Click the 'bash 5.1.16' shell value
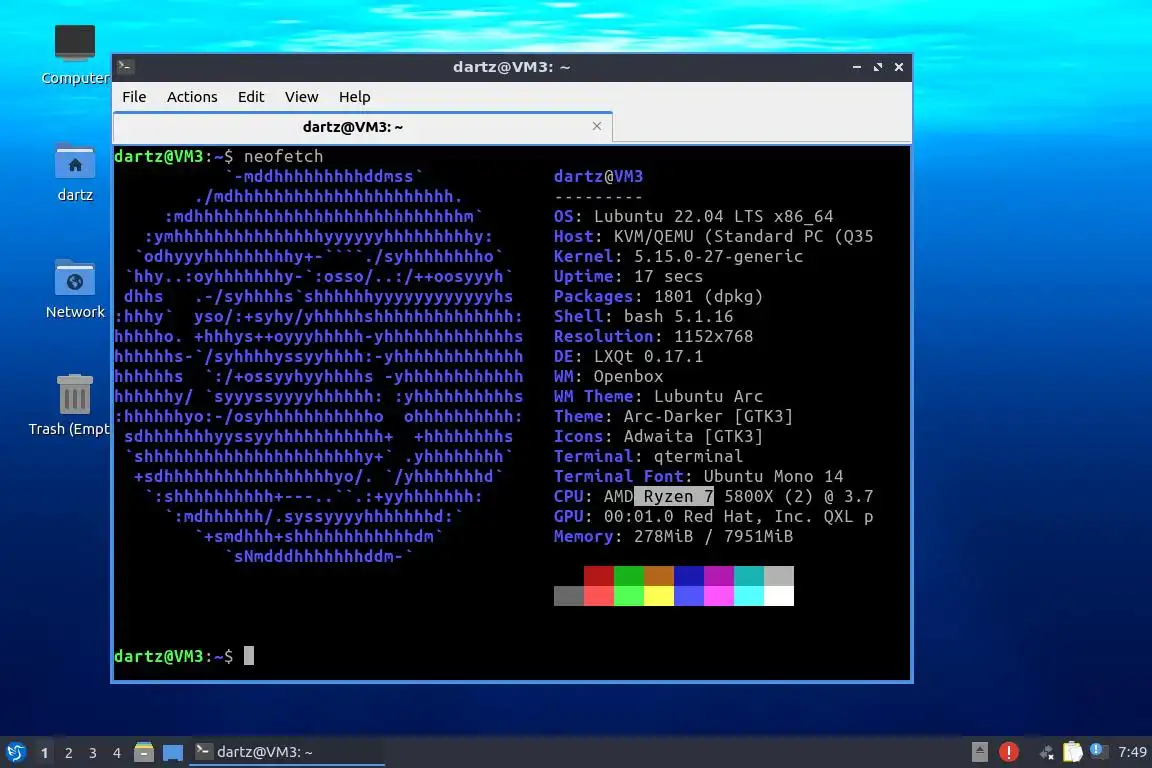This screenshot has width=1152, height=768. point(678,316)
